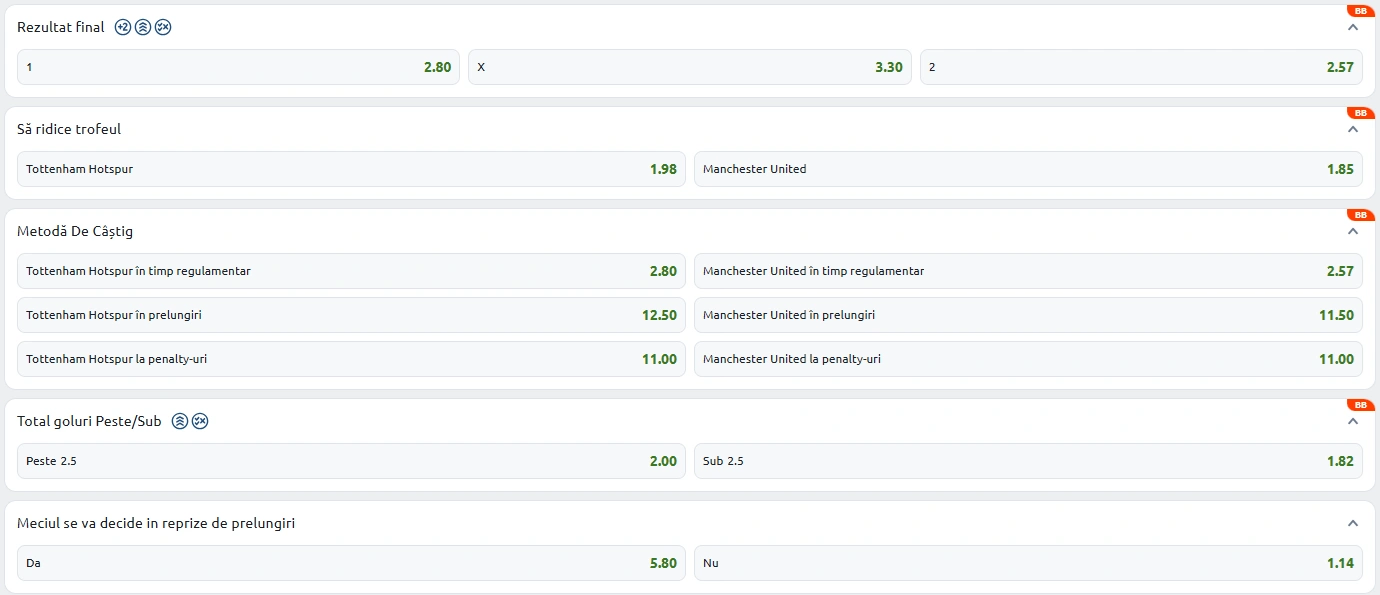
Task: Click the Total goluri Peste/Sub title
Action: tap(89, 421)
